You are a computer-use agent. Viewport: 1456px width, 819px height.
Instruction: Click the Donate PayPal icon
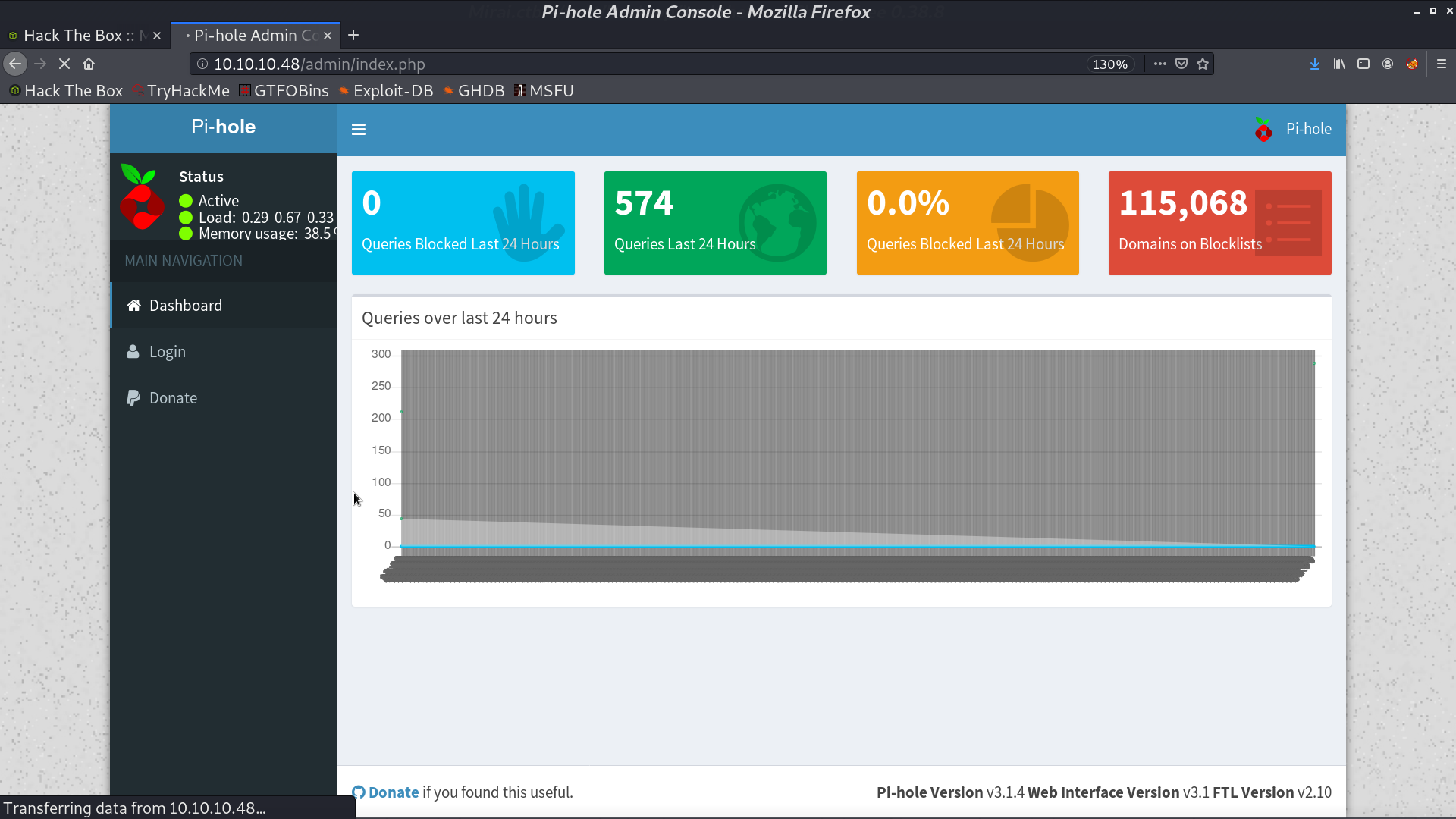pyautogui.click(x=133, y=398)
